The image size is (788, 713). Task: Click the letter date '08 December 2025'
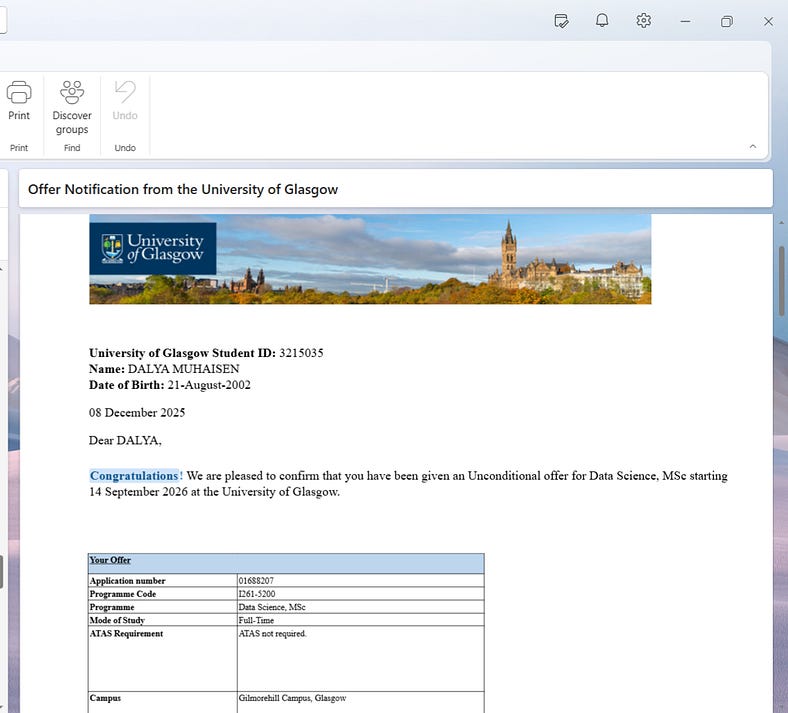[x=137, y=413]
